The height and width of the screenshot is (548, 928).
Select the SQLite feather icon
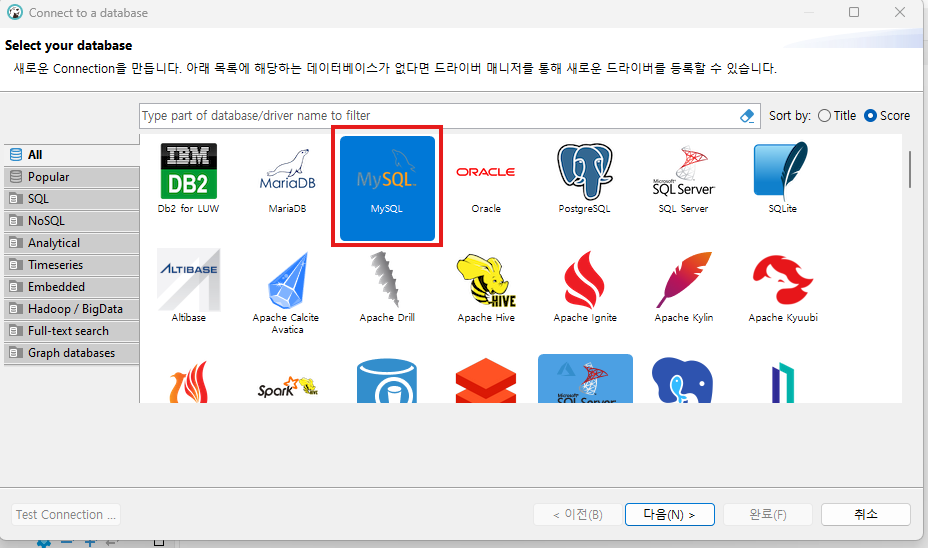pyautogui.click(x=781, y=170)
